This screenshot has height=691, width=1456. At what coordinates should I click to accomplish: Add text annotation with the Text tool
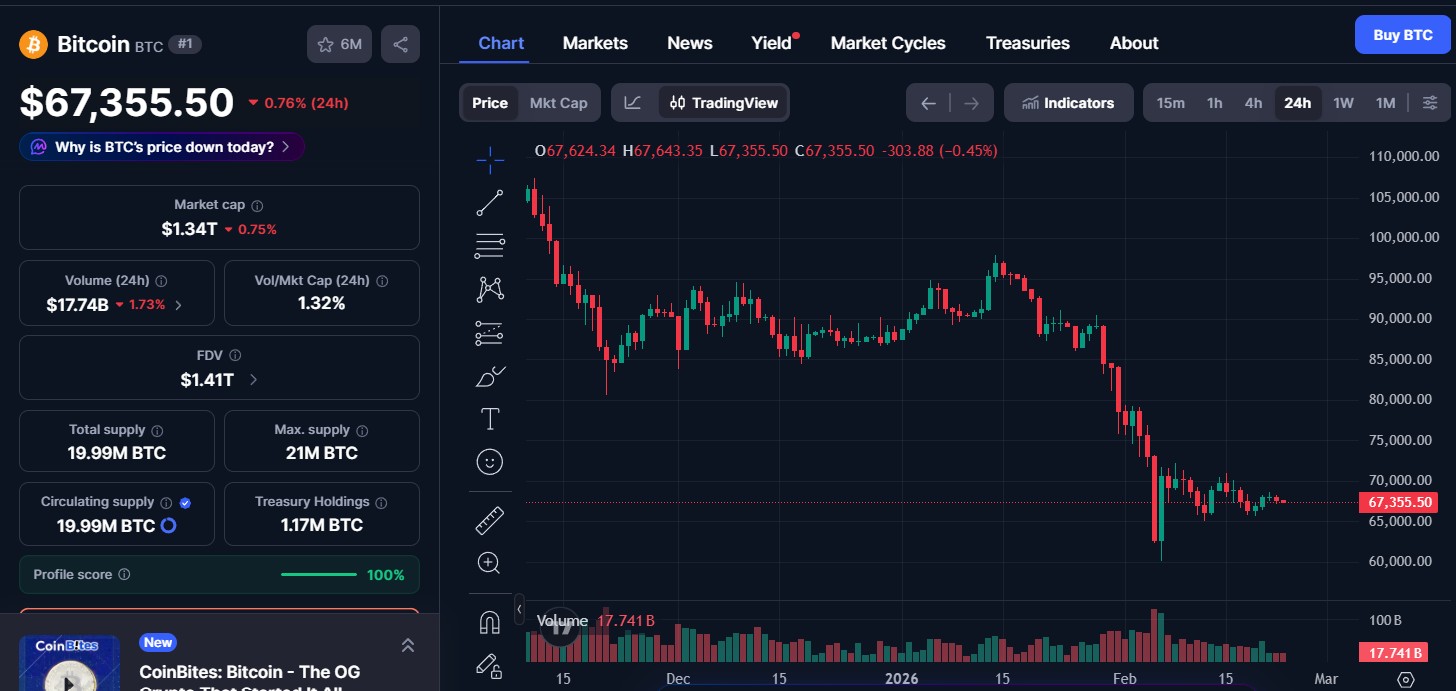point(489,419)
